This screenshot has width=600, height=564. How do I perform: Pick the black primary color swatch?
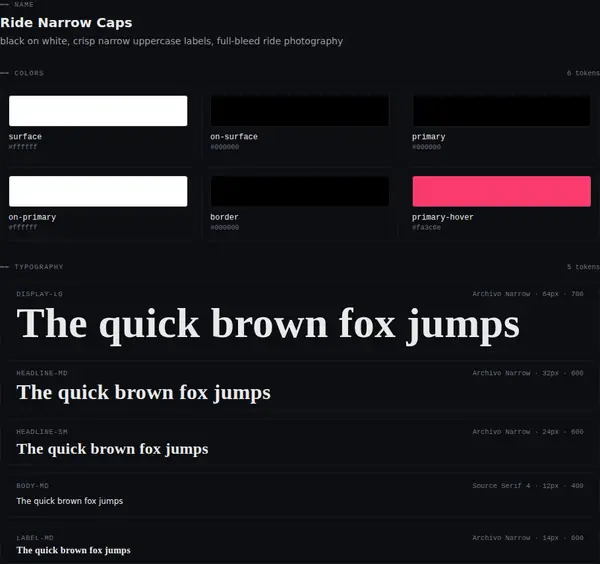tap(501, 111)
